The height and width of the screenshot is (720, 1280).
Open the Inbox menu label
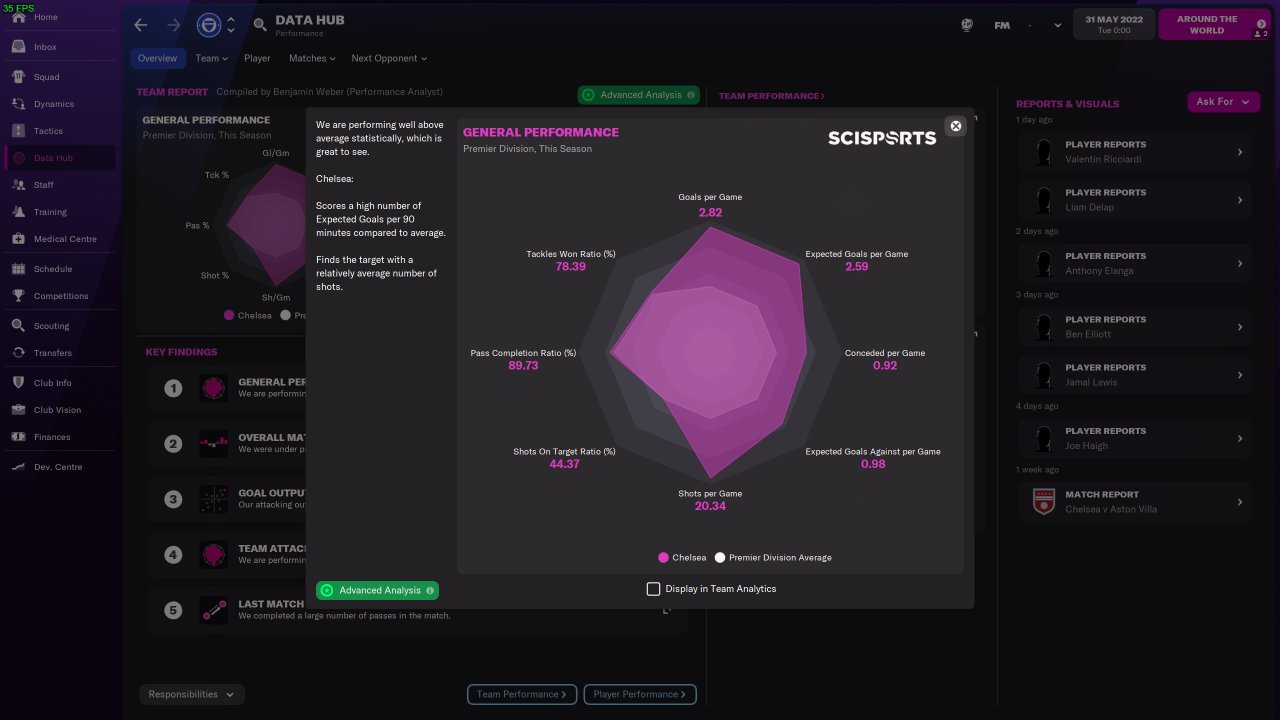point(45,47)
